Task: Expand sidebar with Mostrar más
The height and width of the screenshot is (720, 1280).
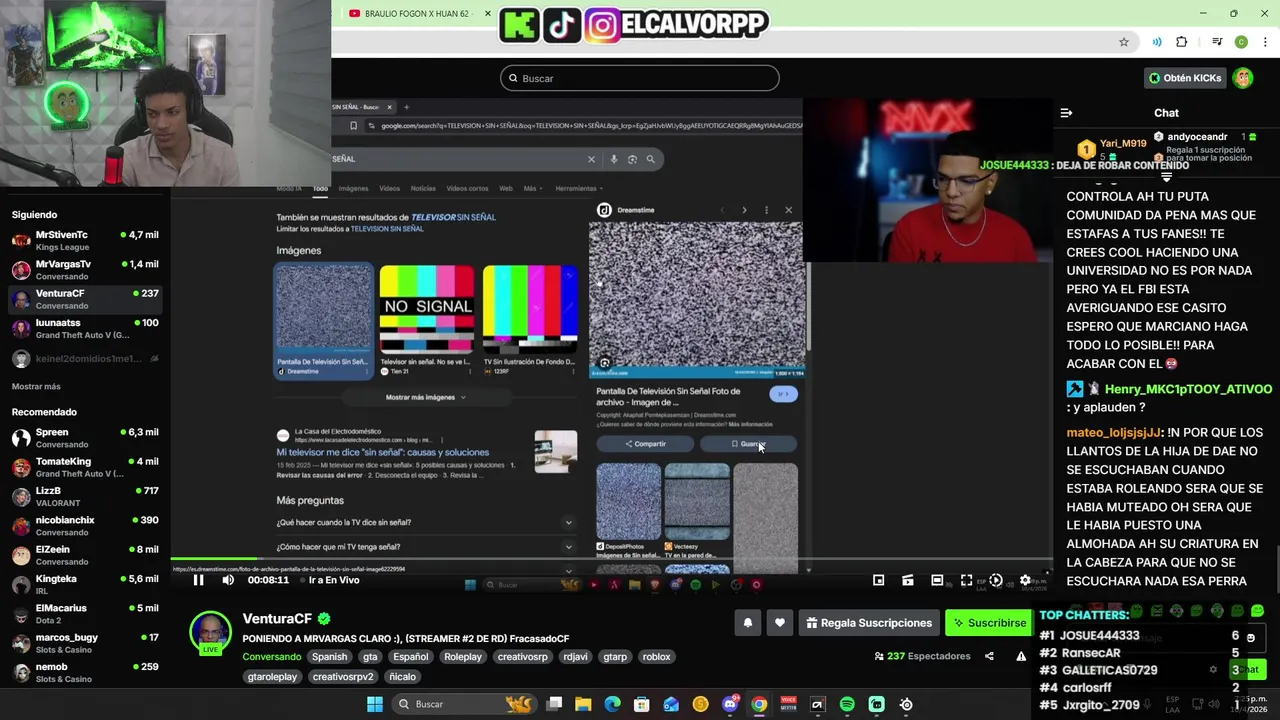Action: coord(36,386)
